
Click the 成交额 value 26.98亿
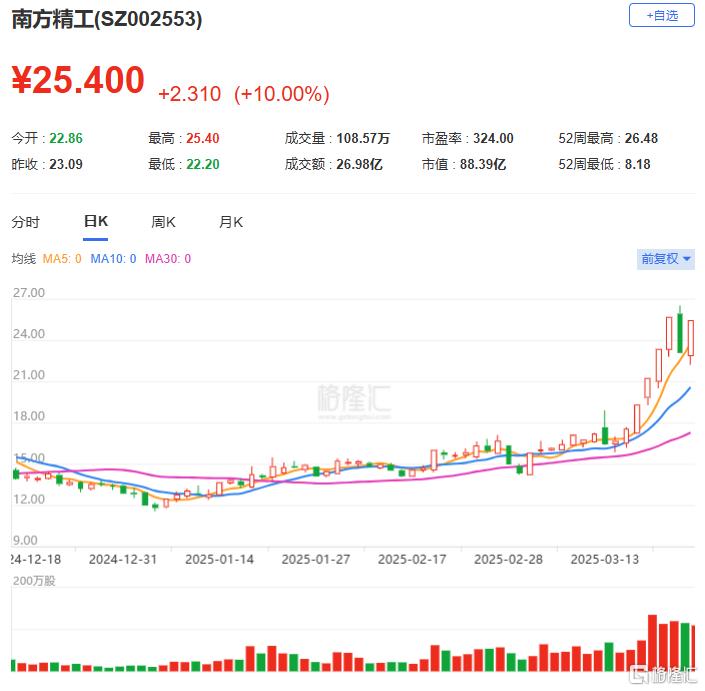[x=359, y=164]
